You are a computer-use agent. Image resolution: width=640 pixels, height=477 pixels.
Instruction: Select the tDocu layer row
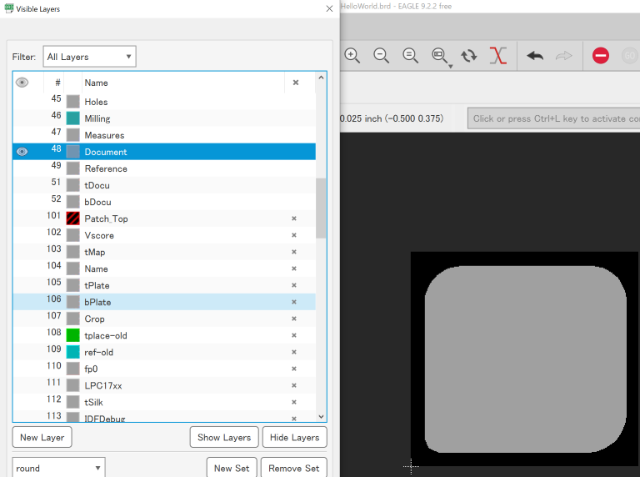click(x=164, y=185)
